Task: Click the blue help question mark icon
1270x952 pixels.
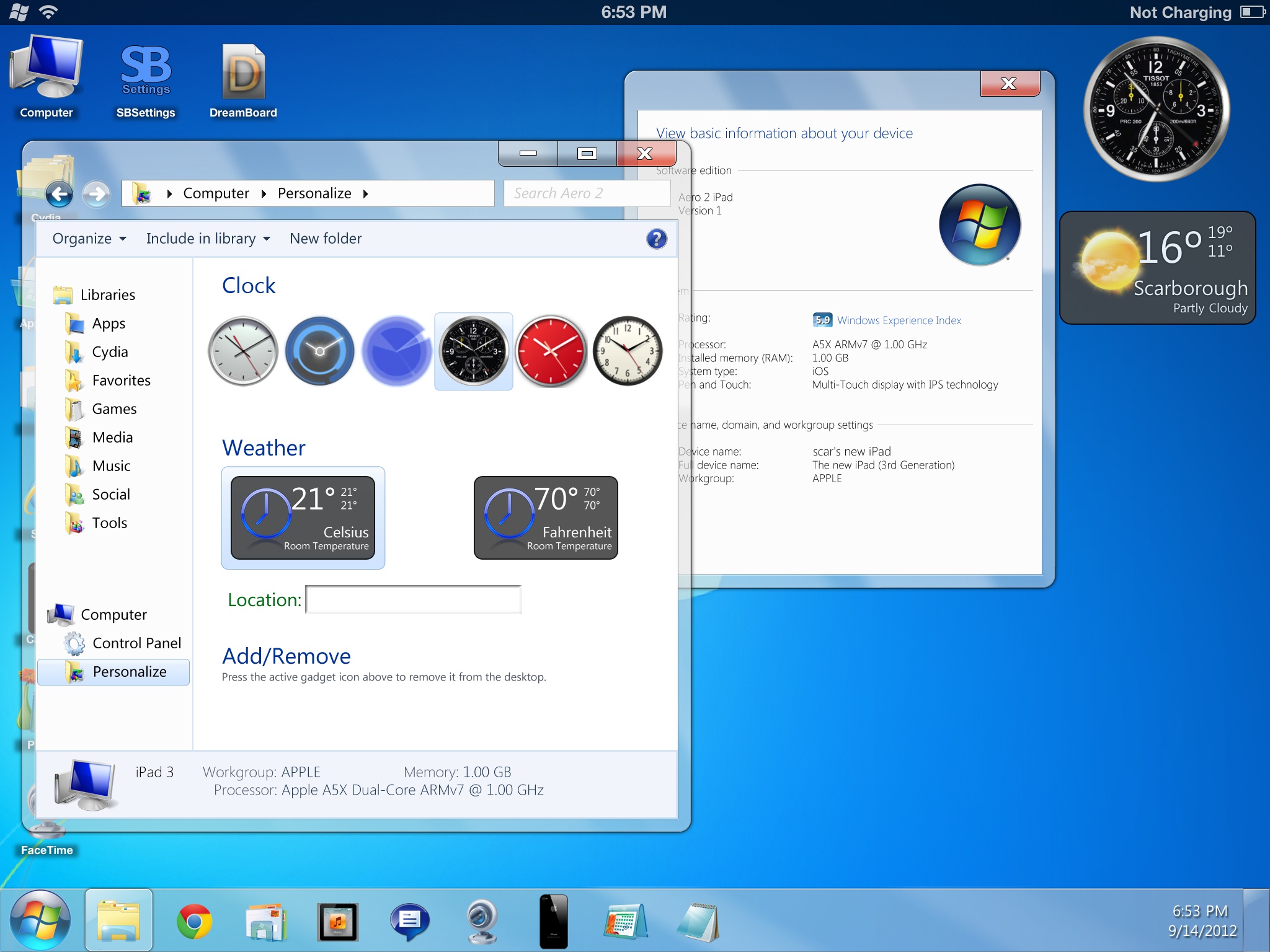Action: [x=657, y=239]
